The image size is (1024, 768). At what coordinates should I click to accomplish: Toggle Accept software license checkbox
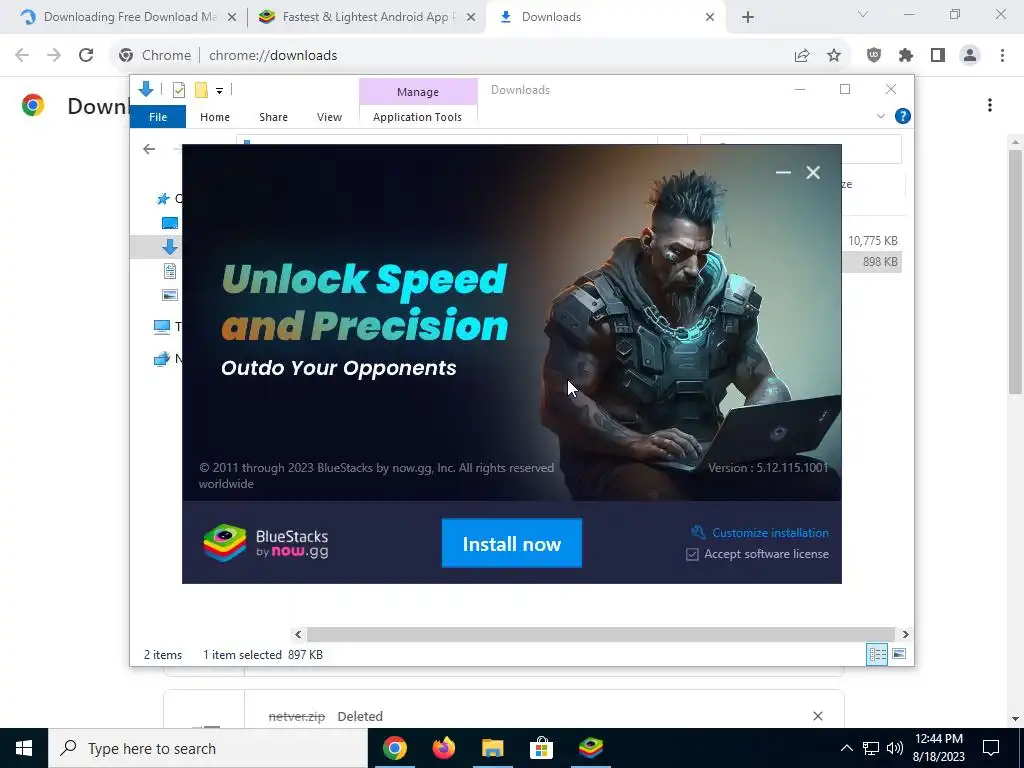[x=692, y=554]
